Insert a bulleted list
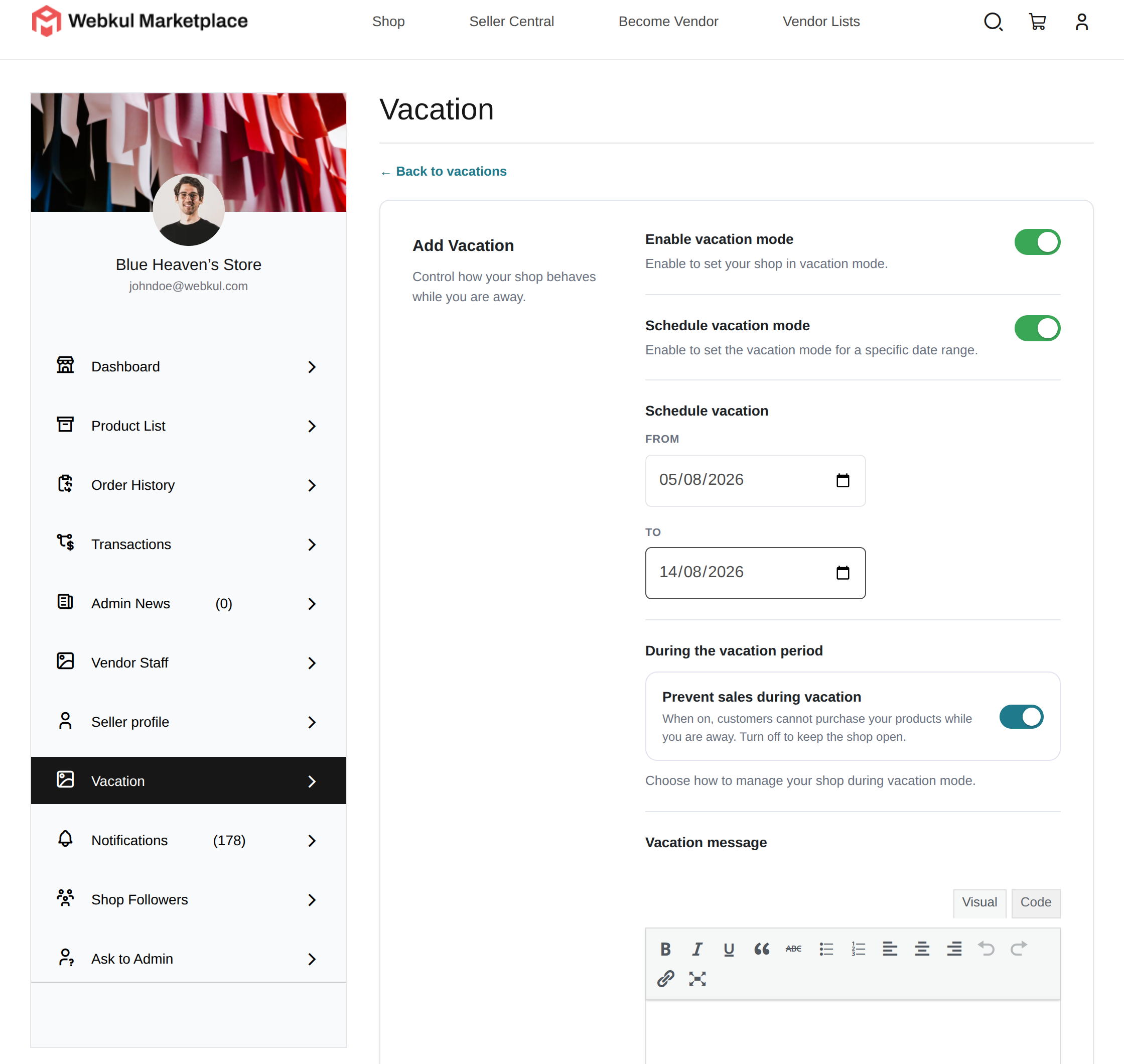The image size is (1124, 1064). coord(826,949)
